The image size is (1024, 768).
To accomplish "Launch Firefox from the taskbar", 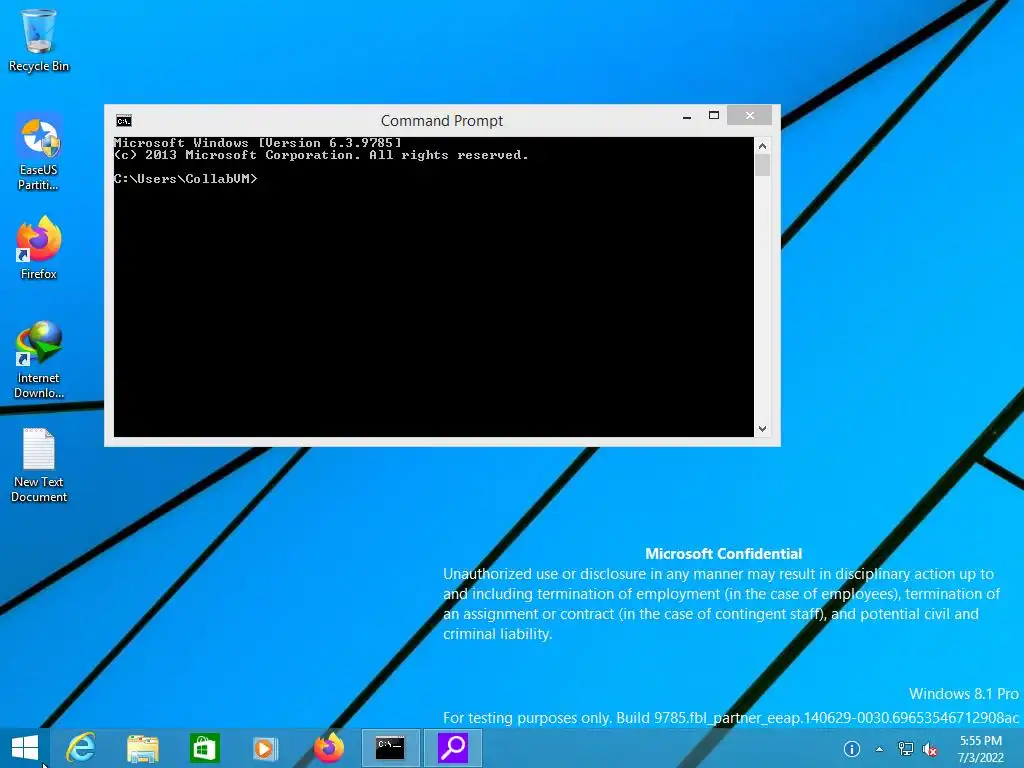I will tap(328, 748).
